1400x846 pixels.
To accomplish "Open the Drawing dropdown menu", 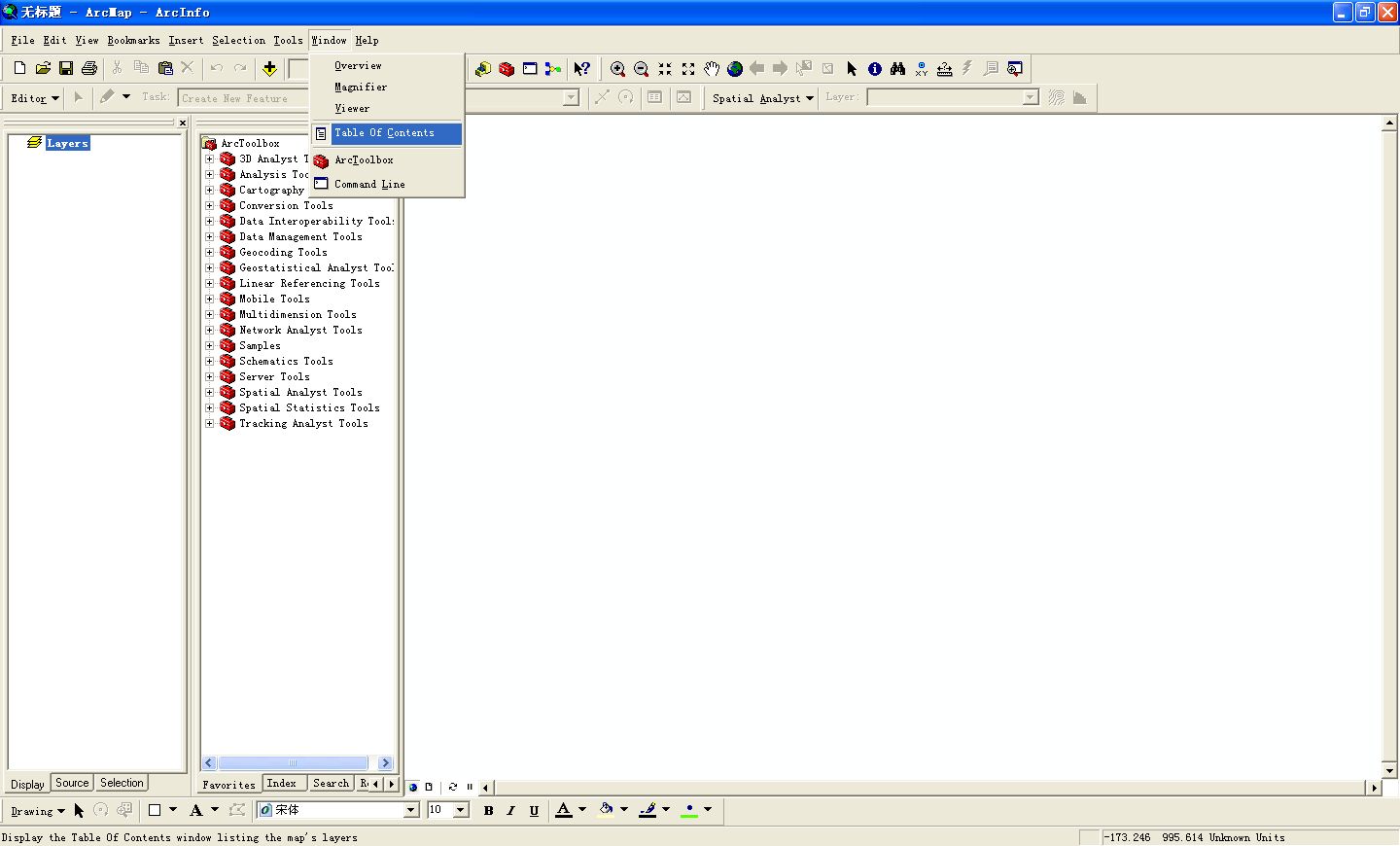I will (38, 810).
